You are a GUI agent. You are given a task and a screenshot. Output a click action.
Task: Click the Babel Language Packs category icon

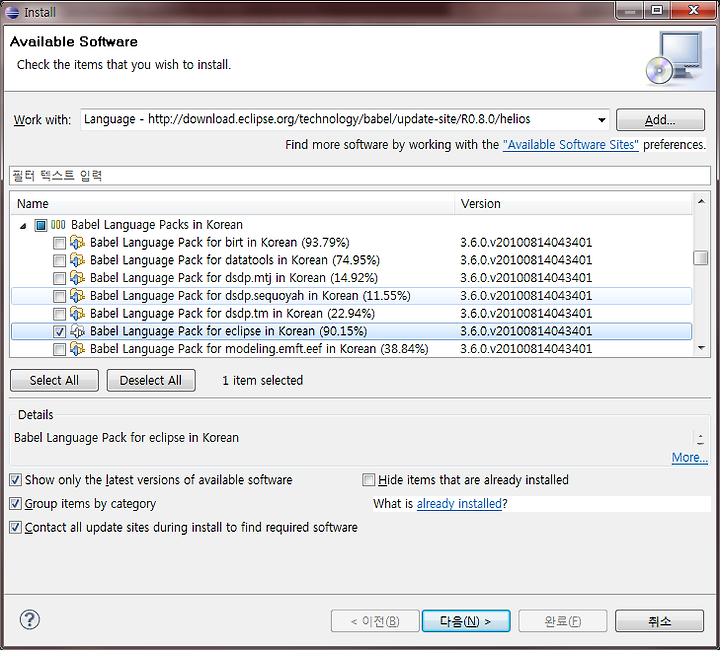click(x=58, y=225)
